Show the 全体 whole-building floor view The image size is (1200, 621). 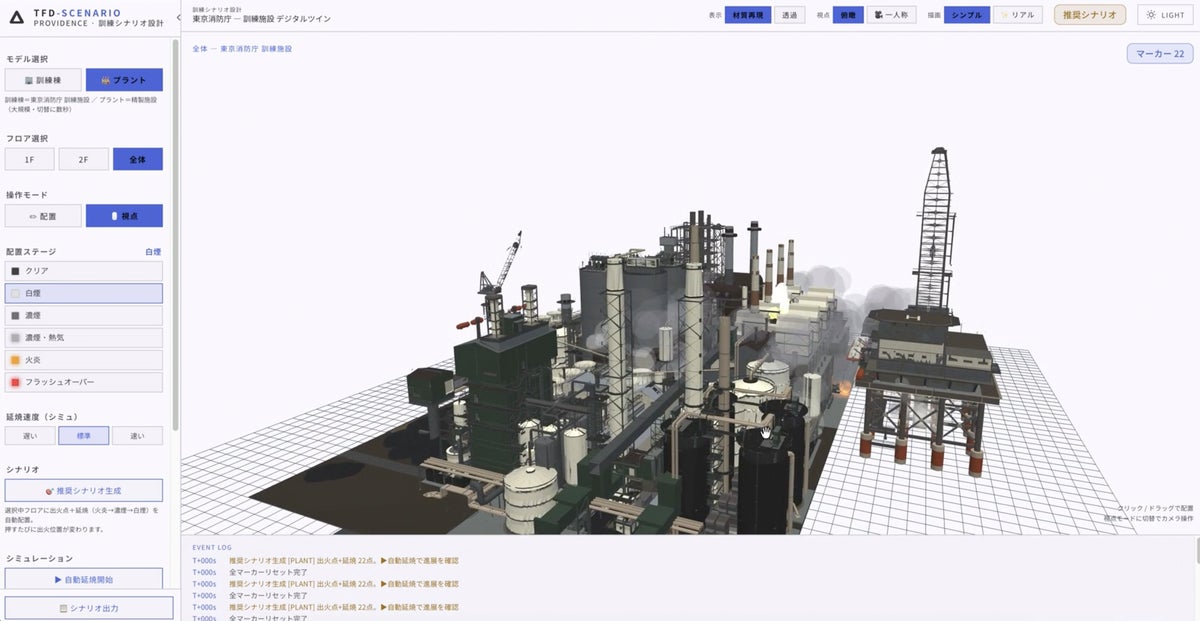[x=138, y=159]
